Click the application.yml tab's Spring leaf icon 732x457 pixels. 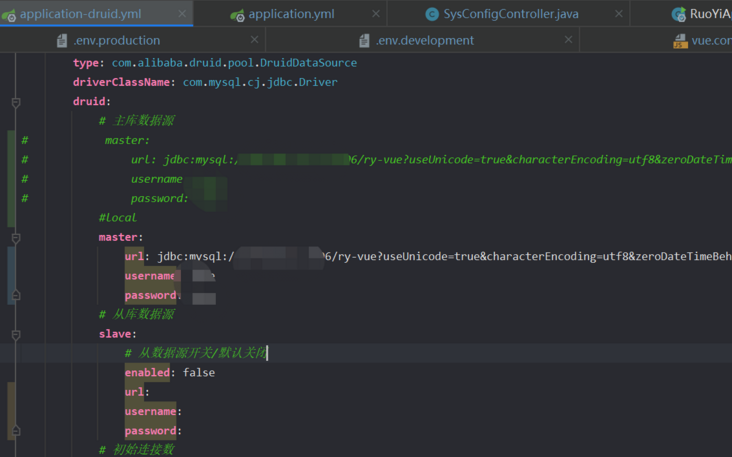(x=237, y=14)
